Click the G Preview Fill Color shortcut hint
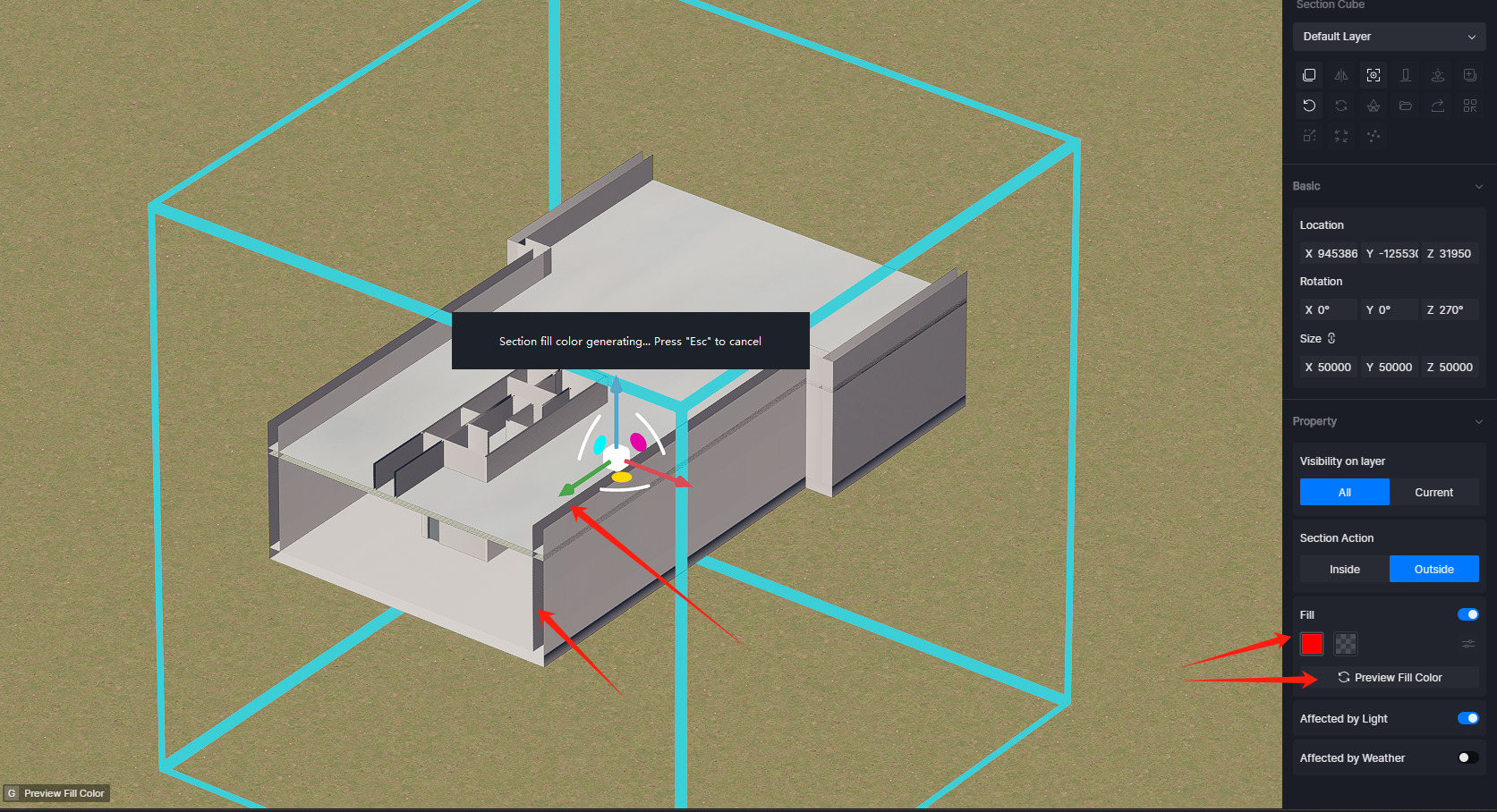 (56, 793)
